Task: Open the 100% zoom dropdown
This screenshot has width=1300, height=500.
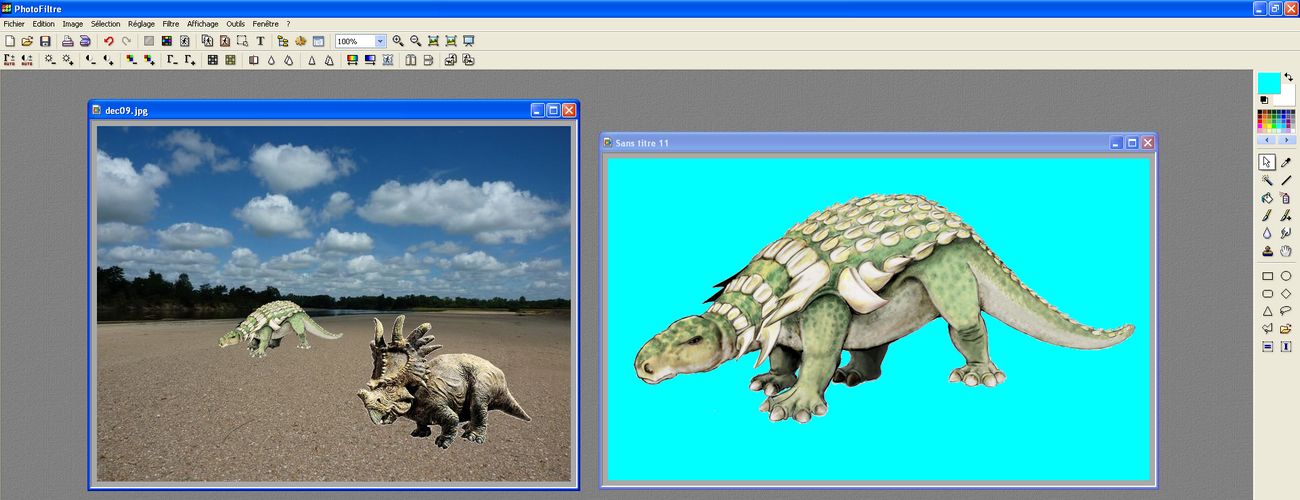Action: tap(380, 41)
